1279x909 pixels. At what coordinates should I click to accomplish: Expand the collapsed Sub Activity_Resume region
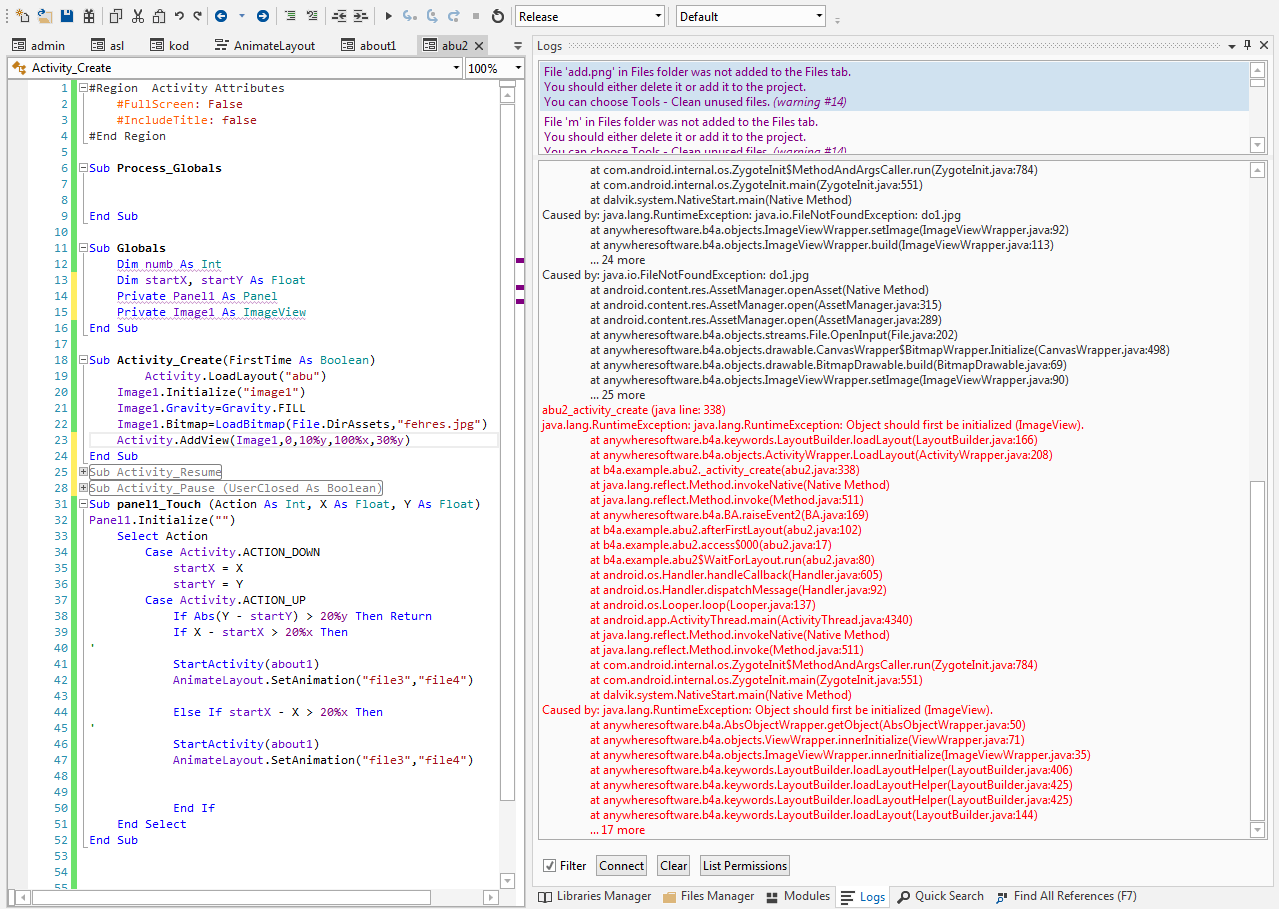(83, 472)
